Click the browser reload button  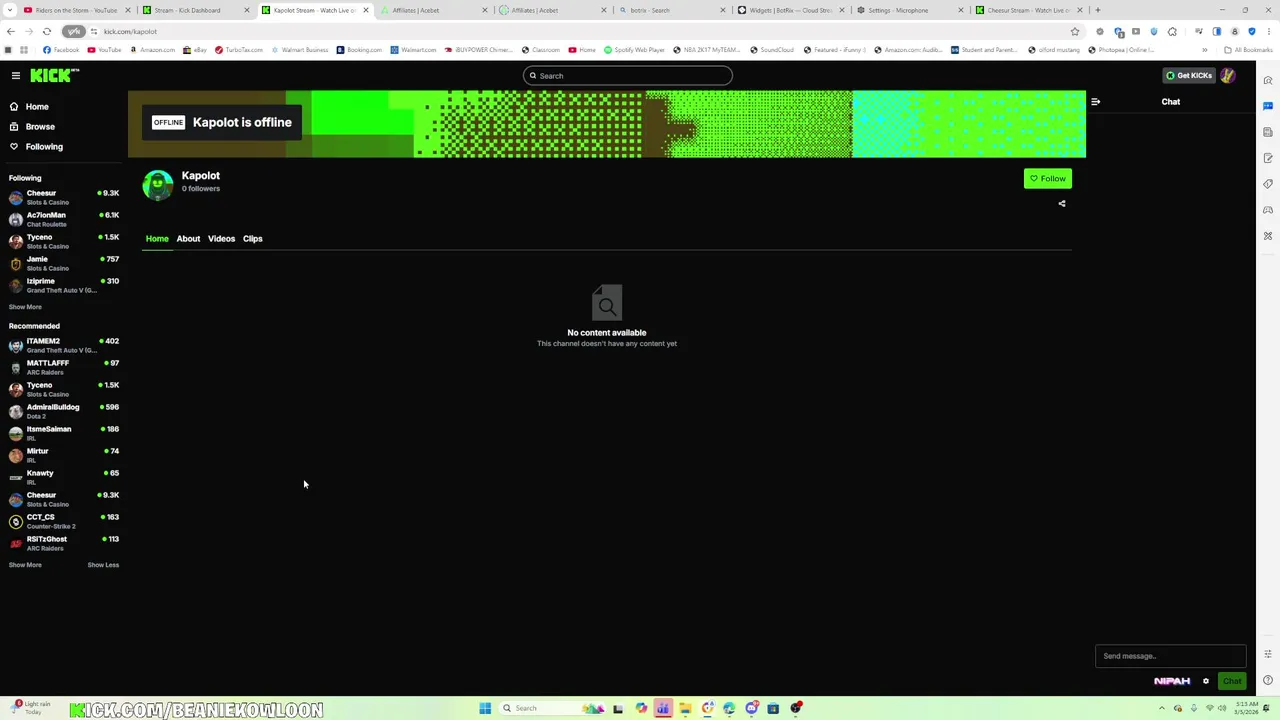tap(46, 32)
